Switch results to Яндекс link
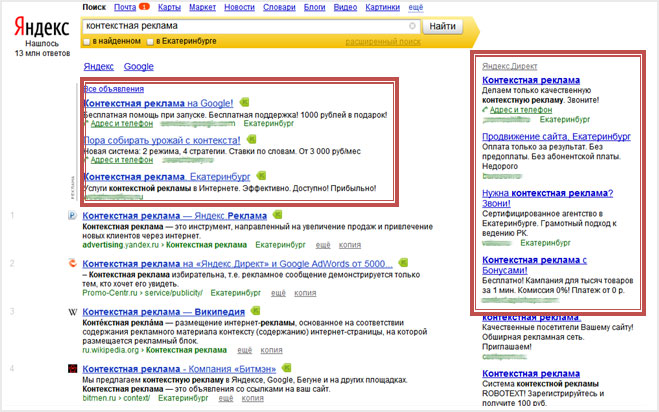 click(x=98, y=66)
